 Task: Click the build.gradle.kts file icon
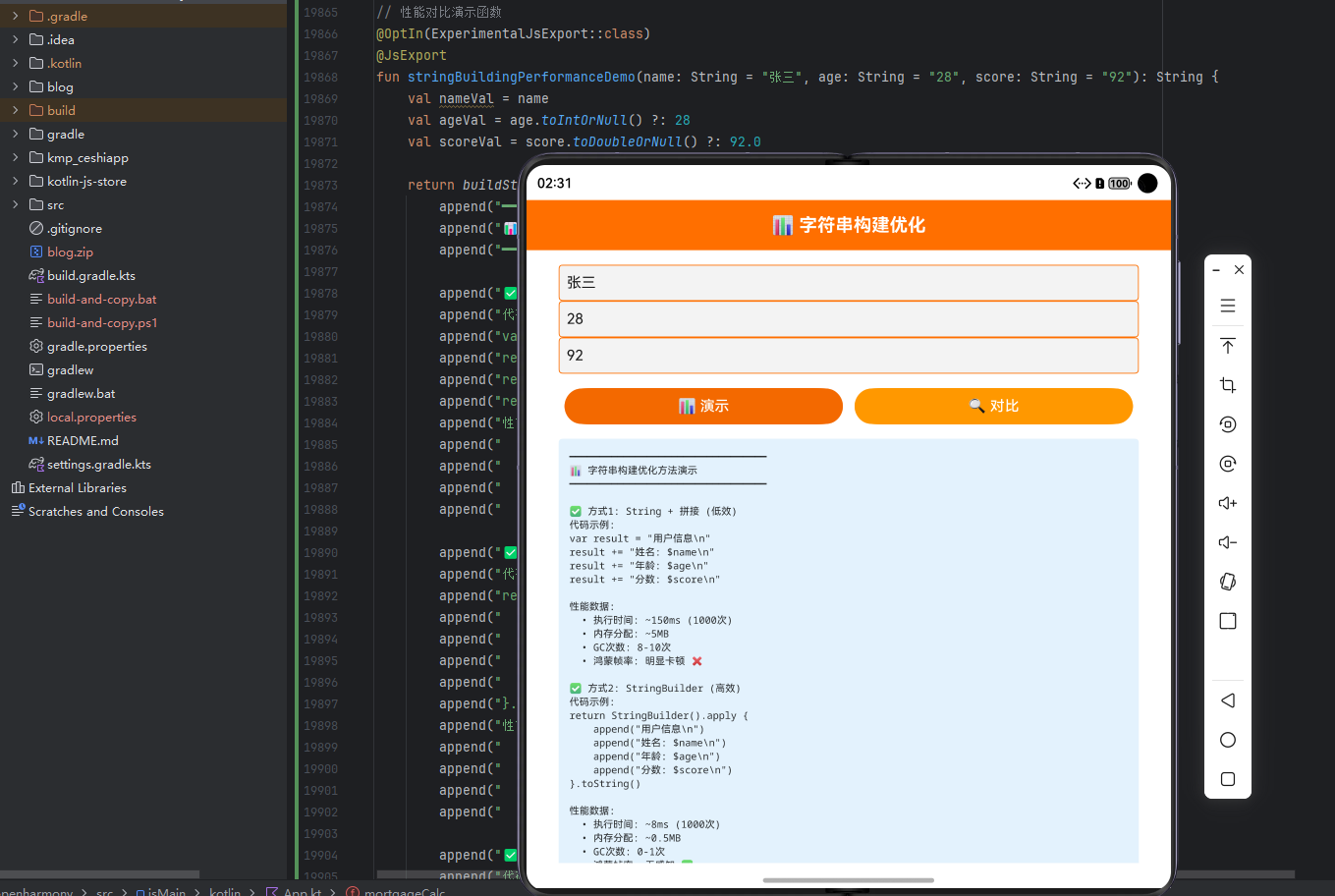tap(36, 275)
